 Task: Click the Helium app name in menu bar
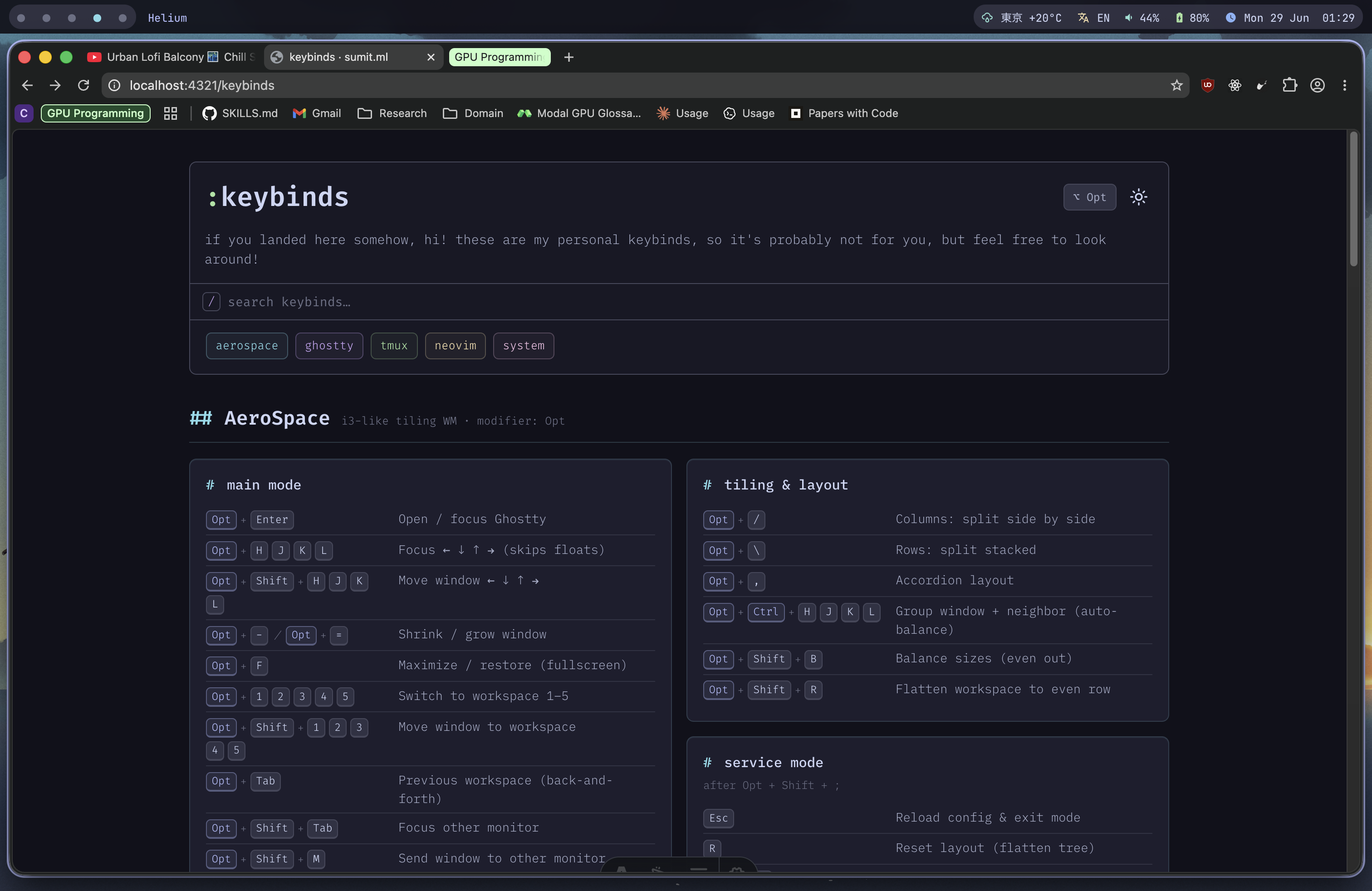click(167, 18)
